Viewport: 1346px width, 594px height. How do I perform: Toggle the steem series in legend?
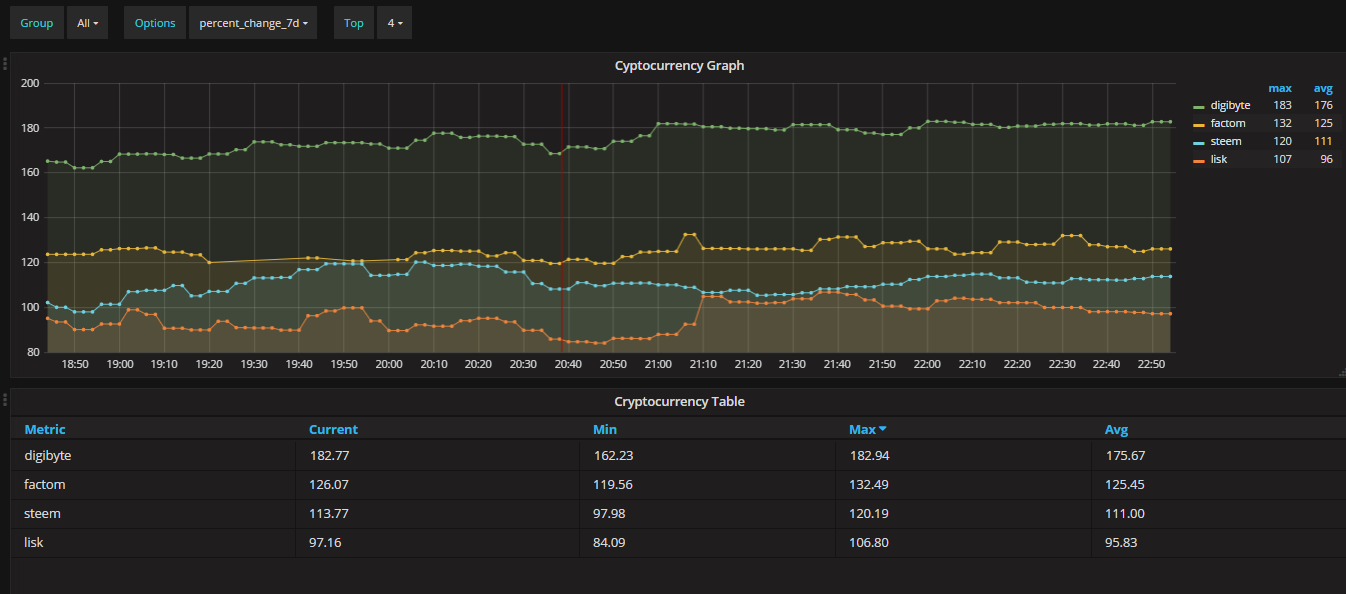1226,141
